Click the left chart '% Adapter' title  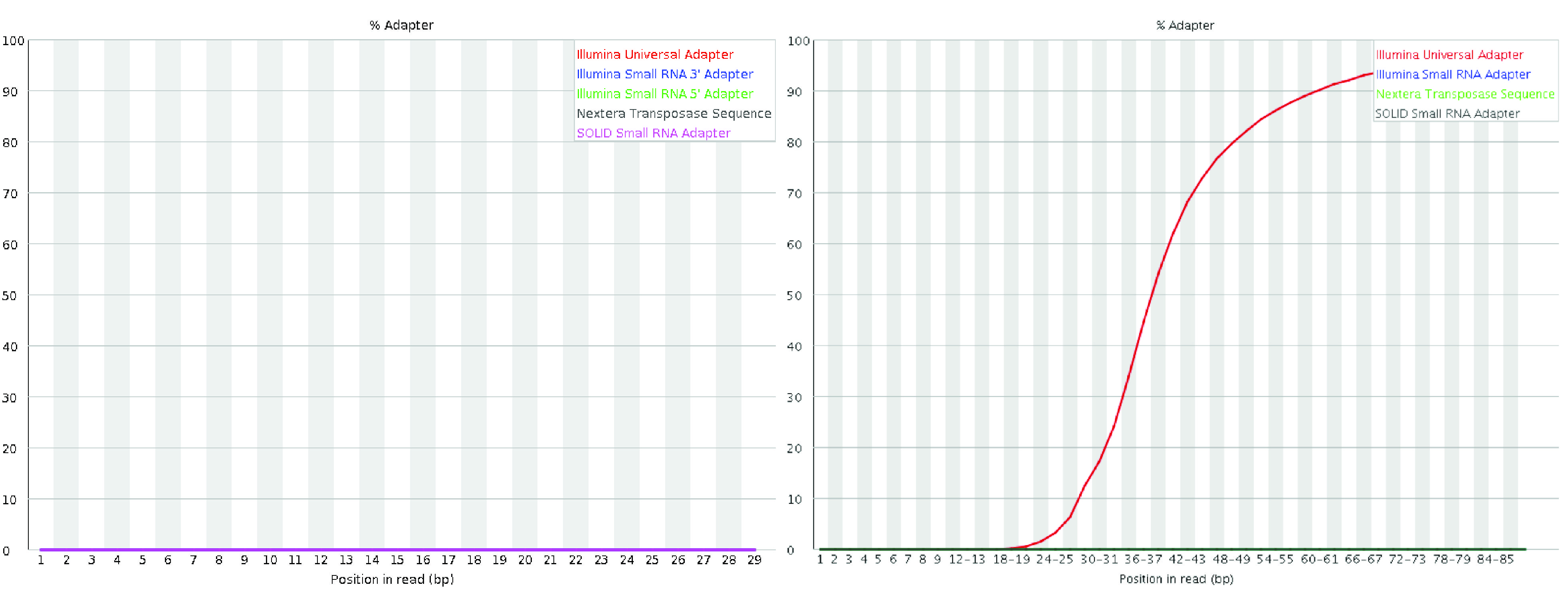[x=401, y=25]
